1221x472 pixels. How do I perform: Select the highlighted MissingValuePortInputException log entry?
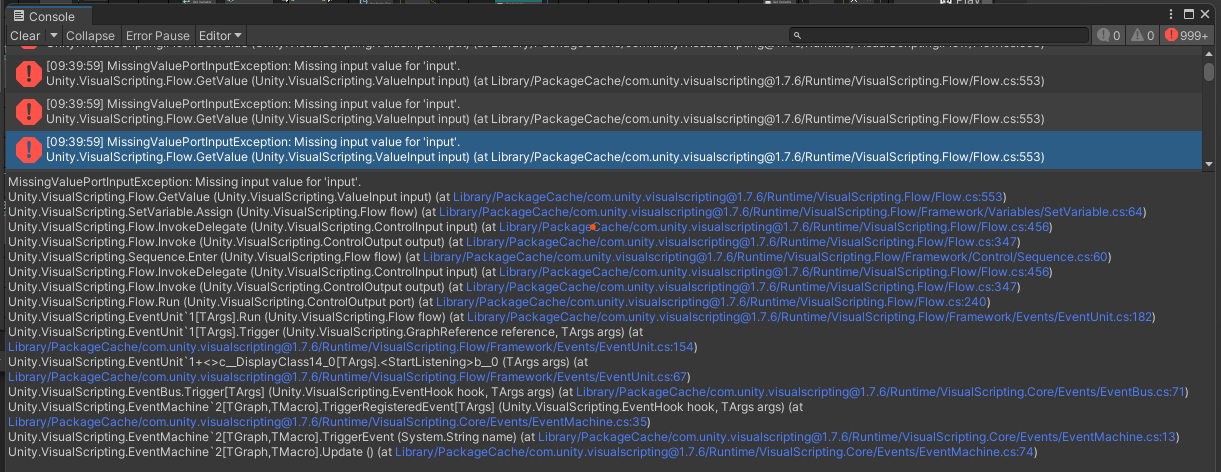[604, 150]
